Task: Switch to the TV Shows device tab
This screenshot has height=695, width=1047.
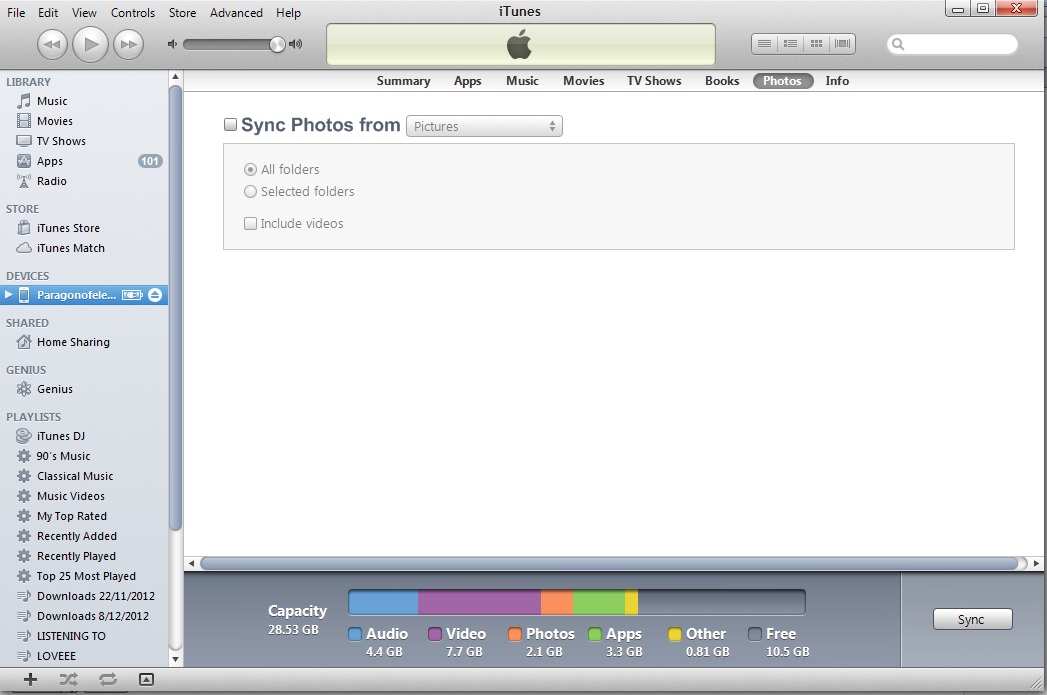Action: coord(654,81)
